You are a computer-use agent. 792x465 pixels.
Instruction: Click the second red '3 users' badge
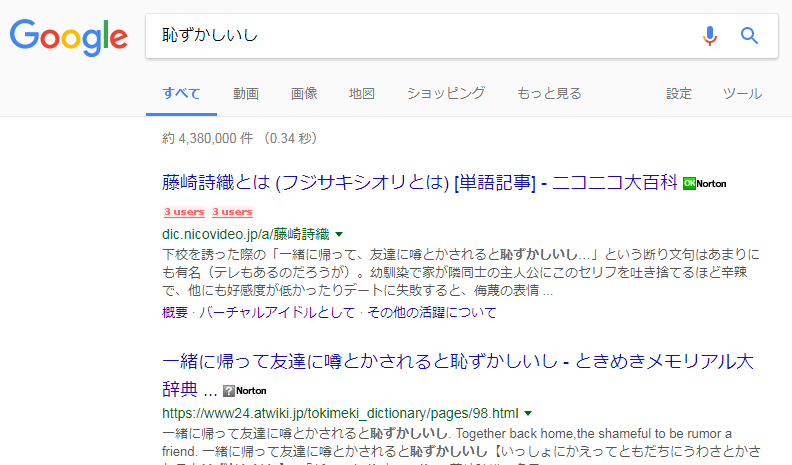pyautogui.click(x=232, y=212)
